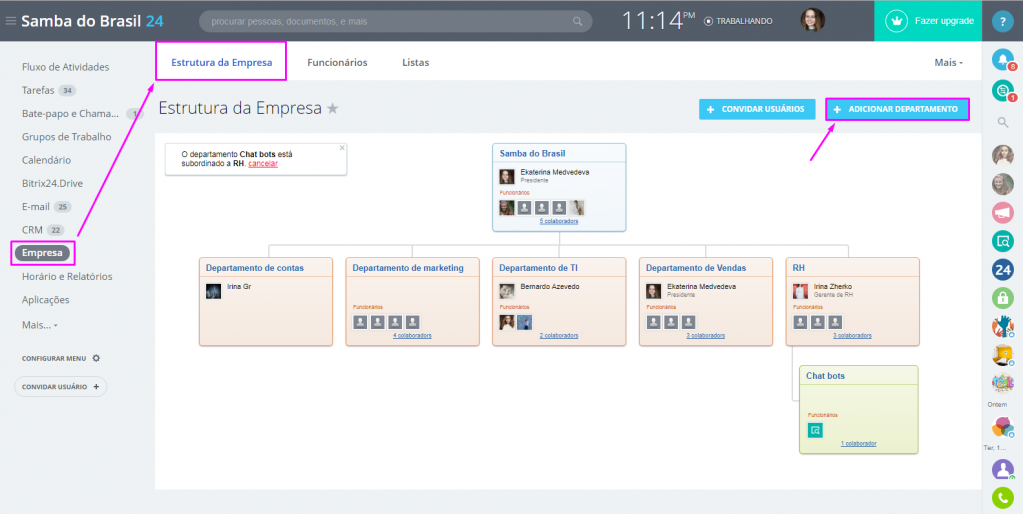Click Bernardo Azevedo avatar in Departamento de TI
The image size is (1023, 514).
(507, 291)
